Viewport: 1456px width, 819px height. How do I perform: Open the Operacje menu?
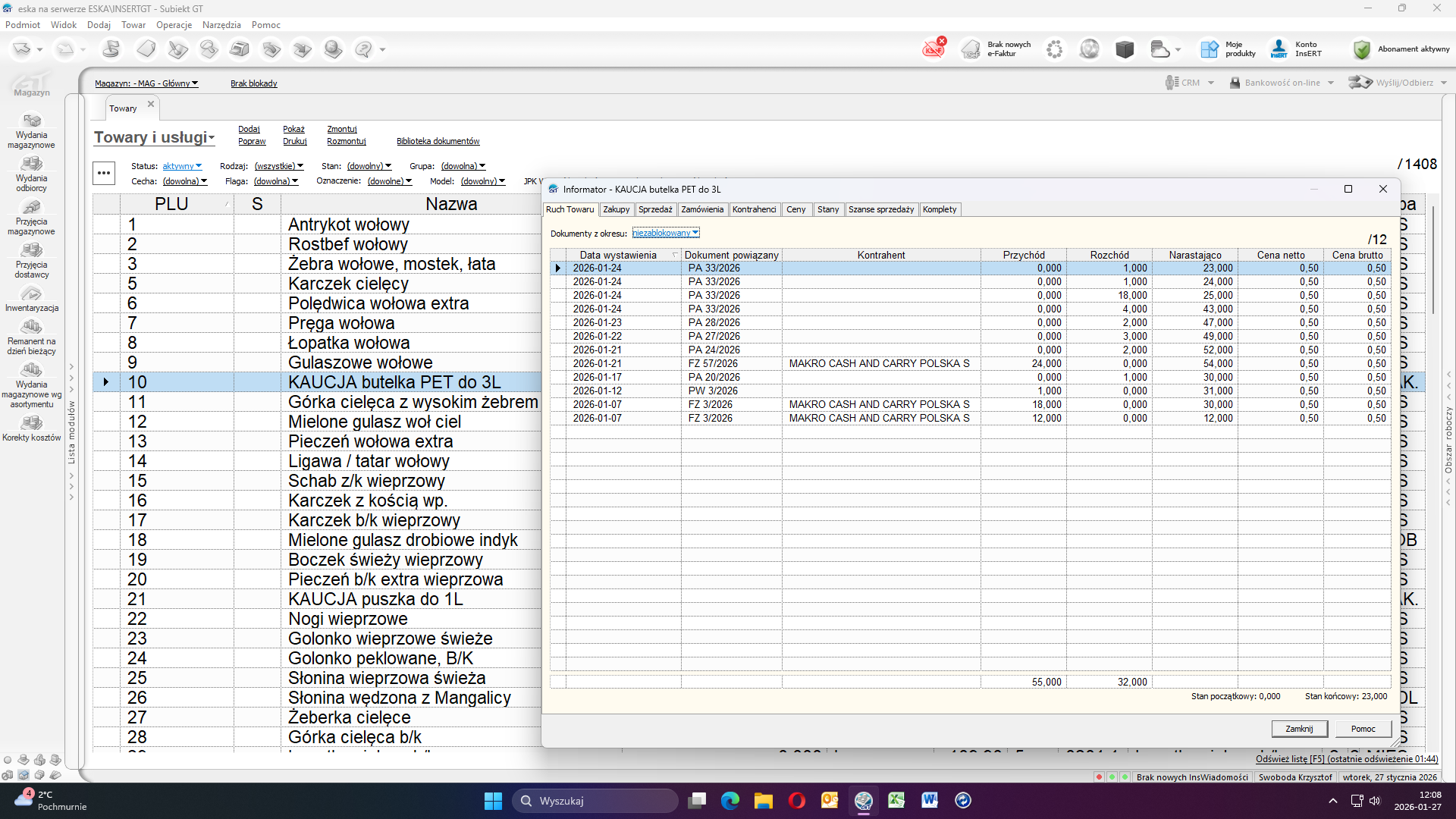(x=174, y=25)
